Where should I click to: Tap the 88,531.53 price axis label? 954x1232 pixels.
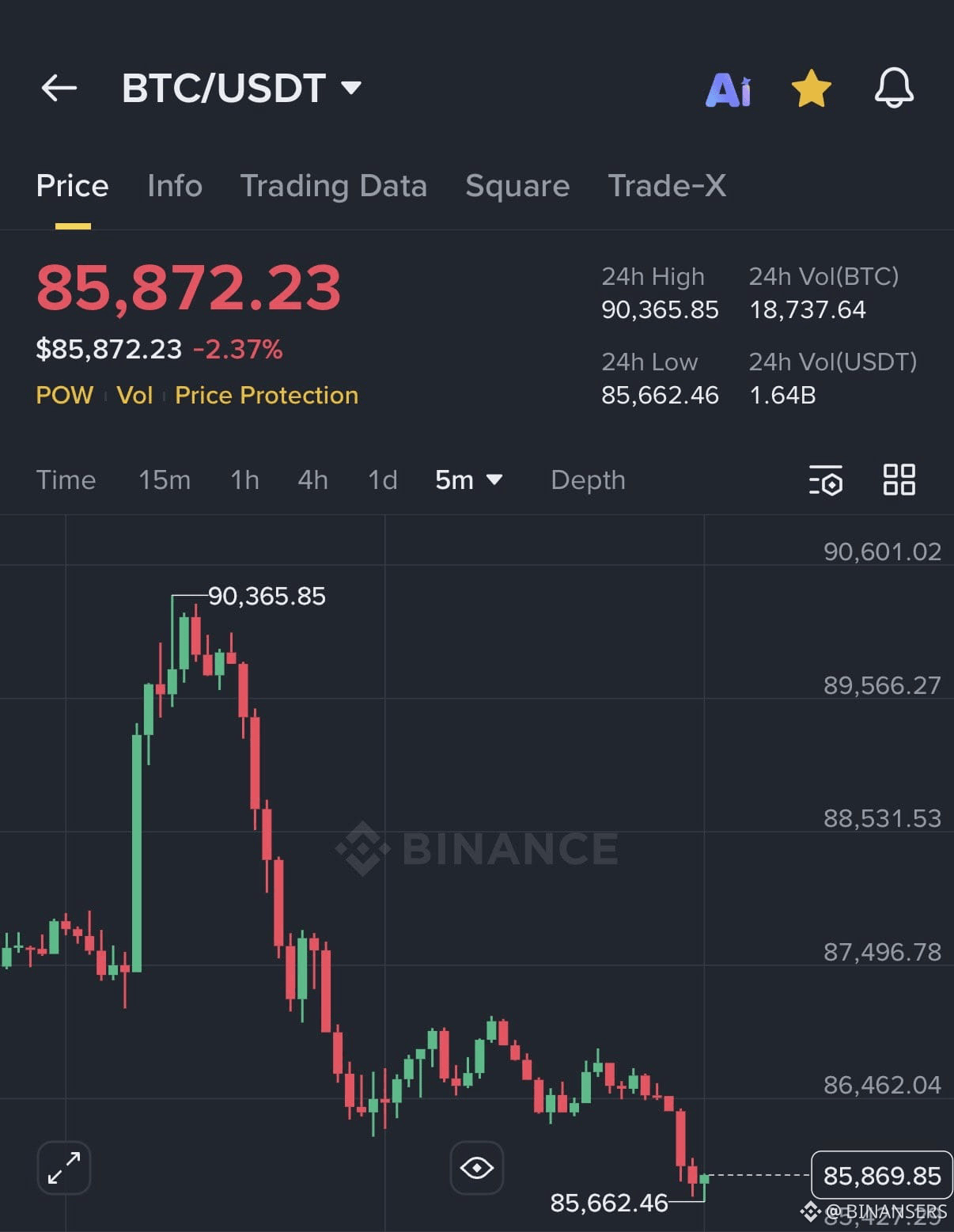[882, 818]
